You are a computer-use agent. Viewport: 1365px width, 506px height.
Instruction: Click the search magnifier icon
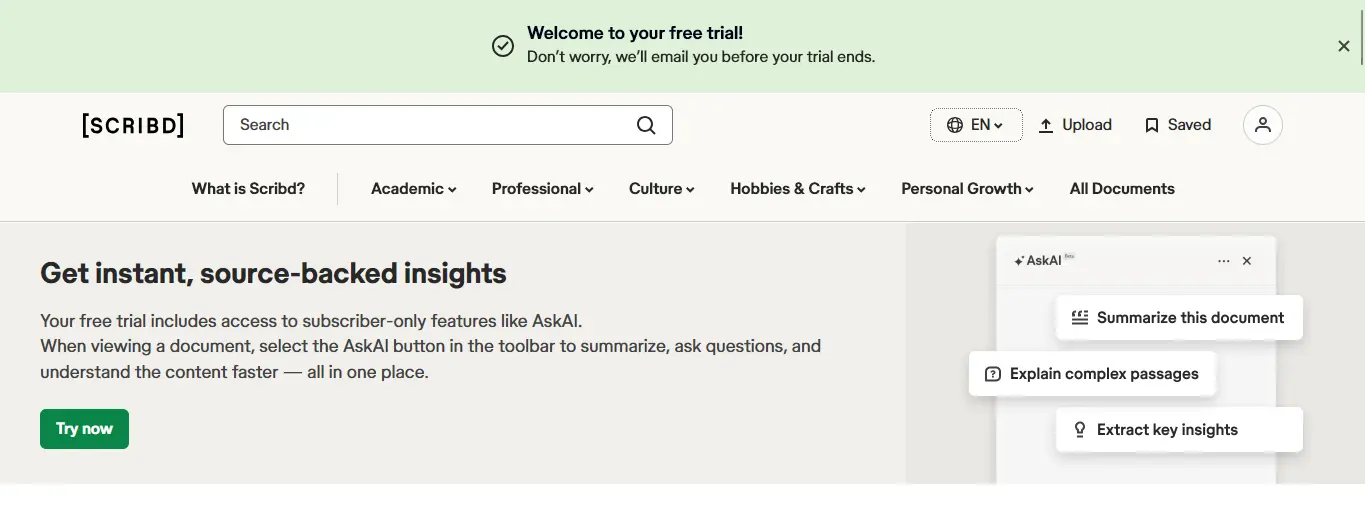pos(646,125)
